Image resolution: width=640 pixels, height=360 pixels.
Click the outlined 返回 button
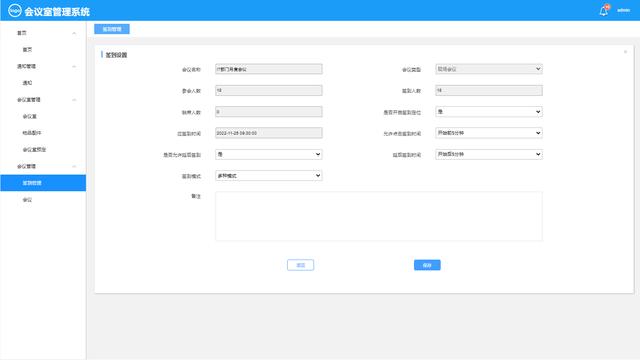coord(300,265)
